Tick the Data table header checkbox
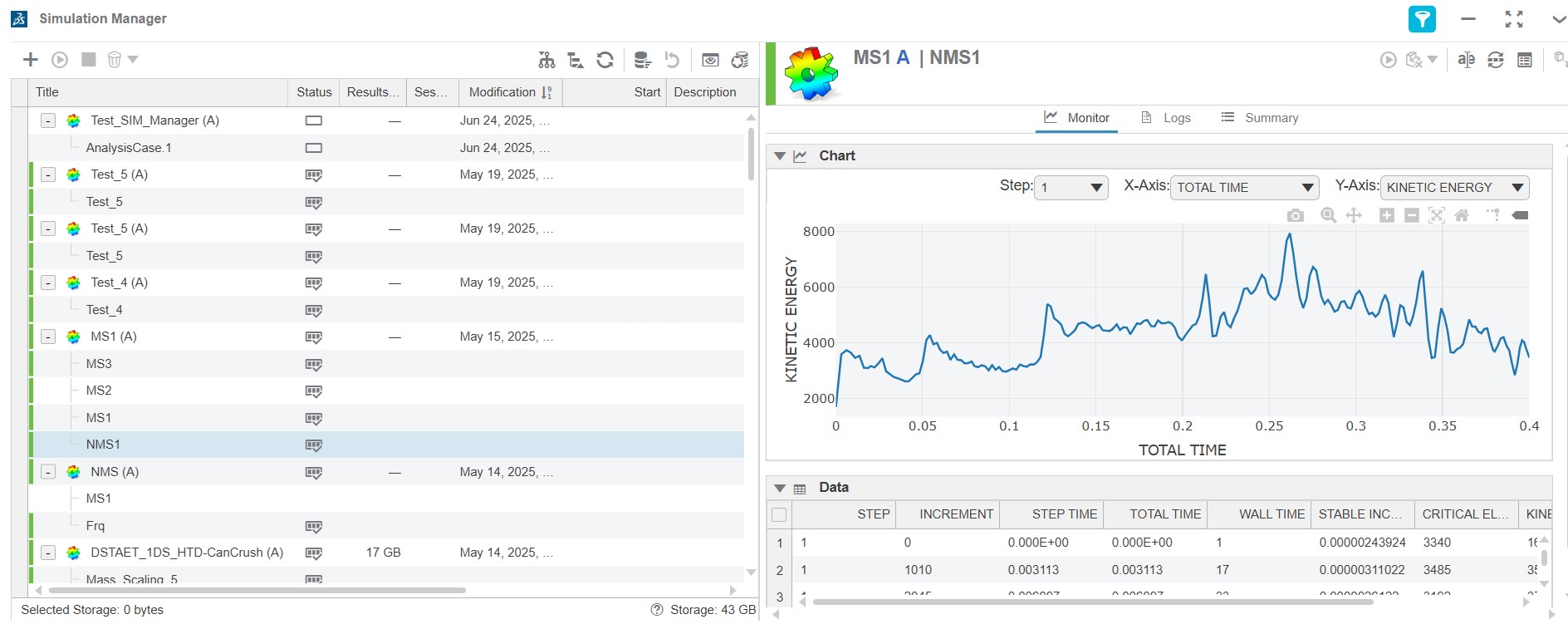This screenshot has width=1568, height=629. click(x=779, y=514)
